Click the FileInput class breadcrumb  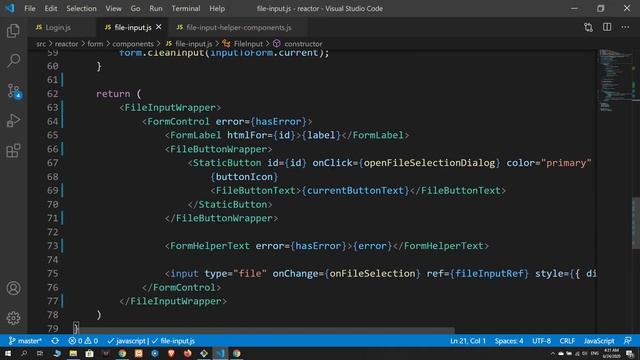pos(248,44)
